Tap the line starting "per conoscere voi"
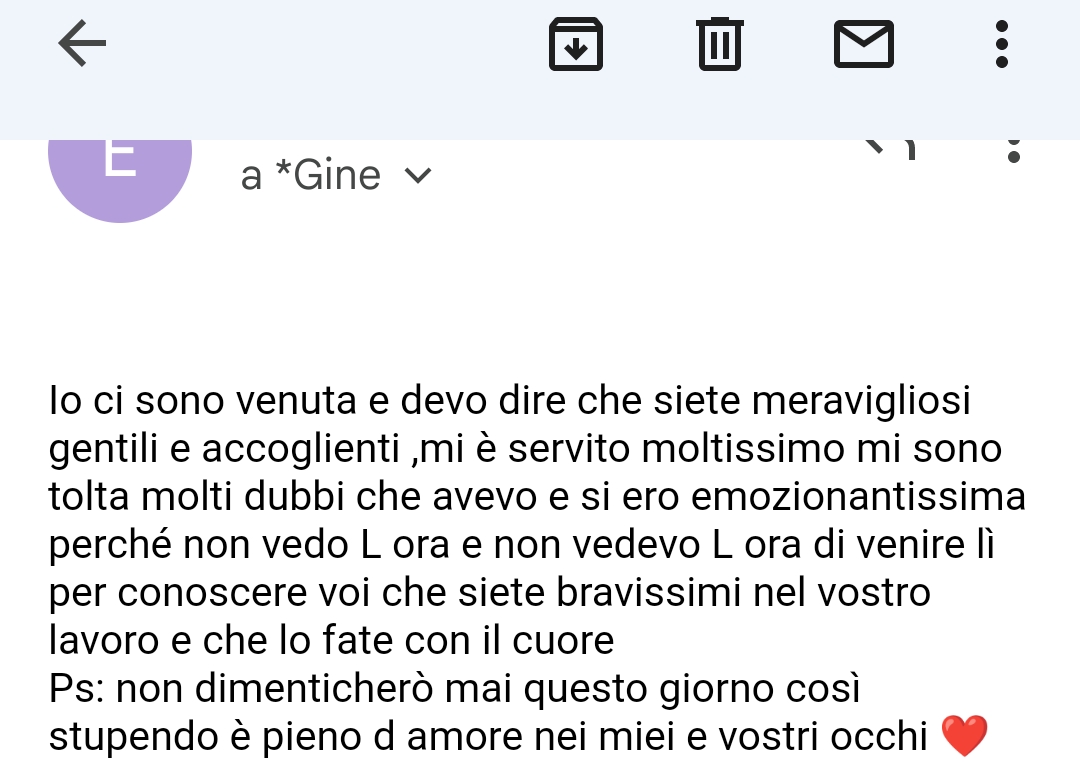The height and width of the screenshot is (762, 1080). 490,593
